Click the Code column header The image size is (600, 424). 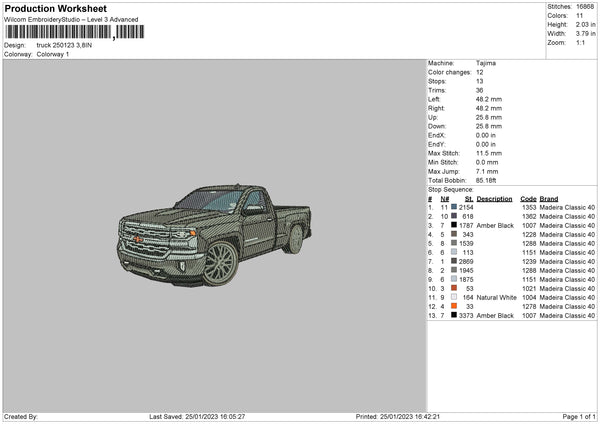pyautogui.click(x=529, y=198)
